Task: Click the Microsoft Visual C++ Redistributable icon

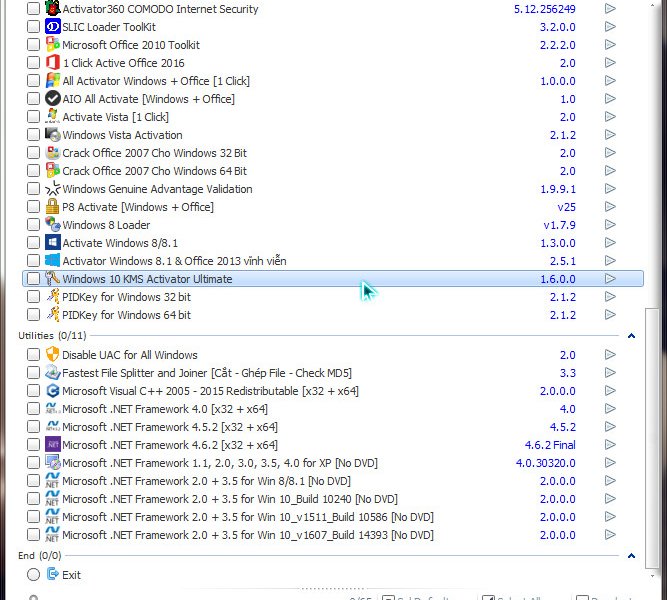Action: click(x=53, y=391)
